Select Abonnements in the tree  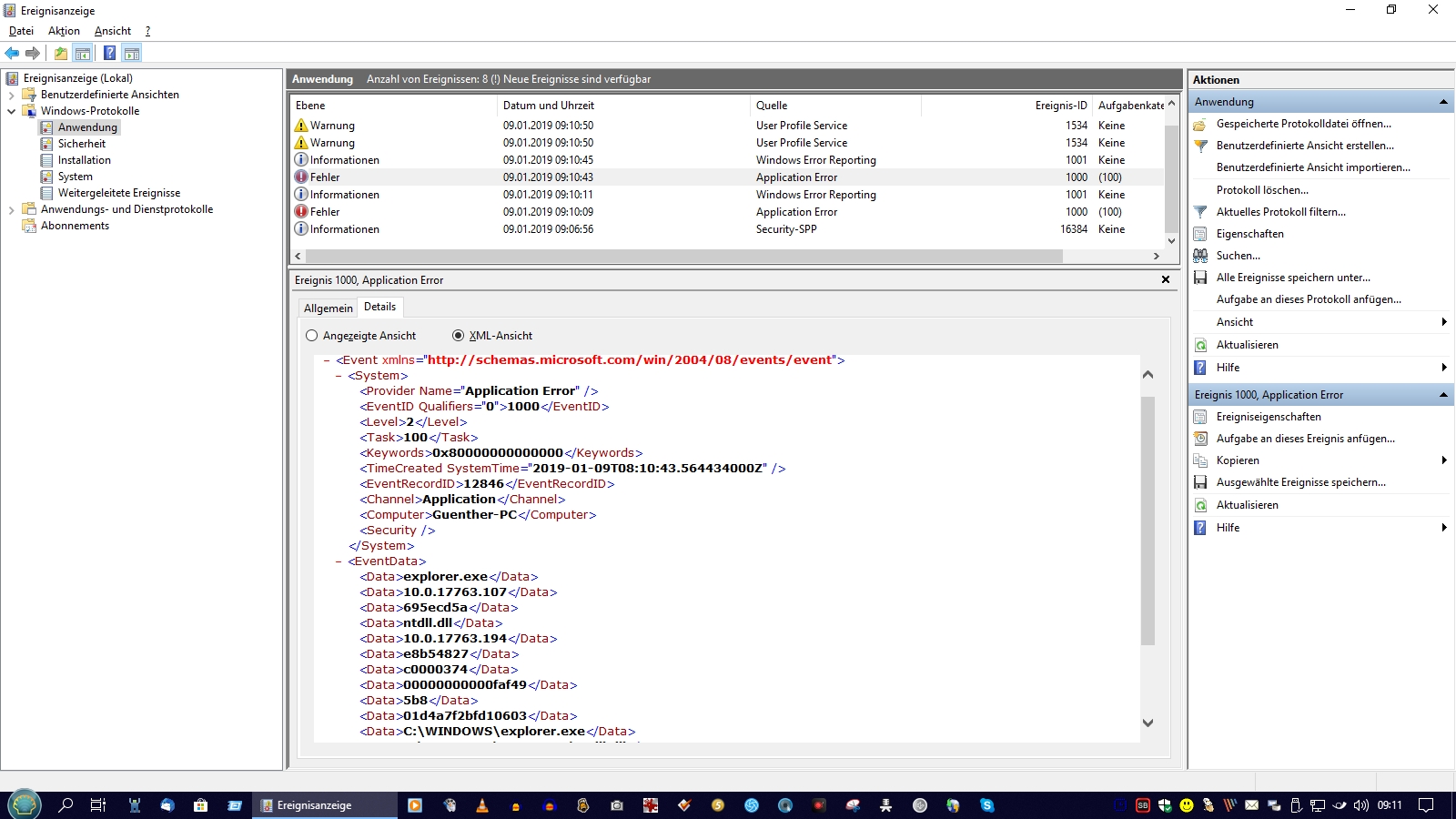pos(75,226)
